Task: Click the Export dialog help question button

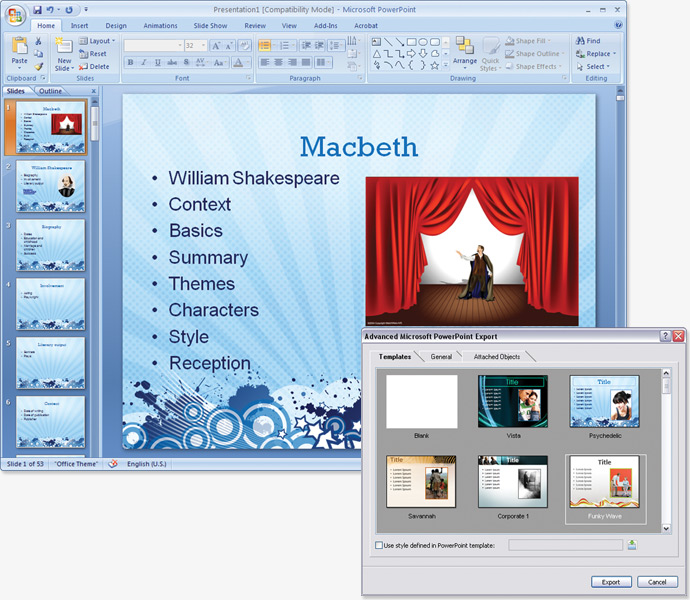Action: tap(665, 336)
